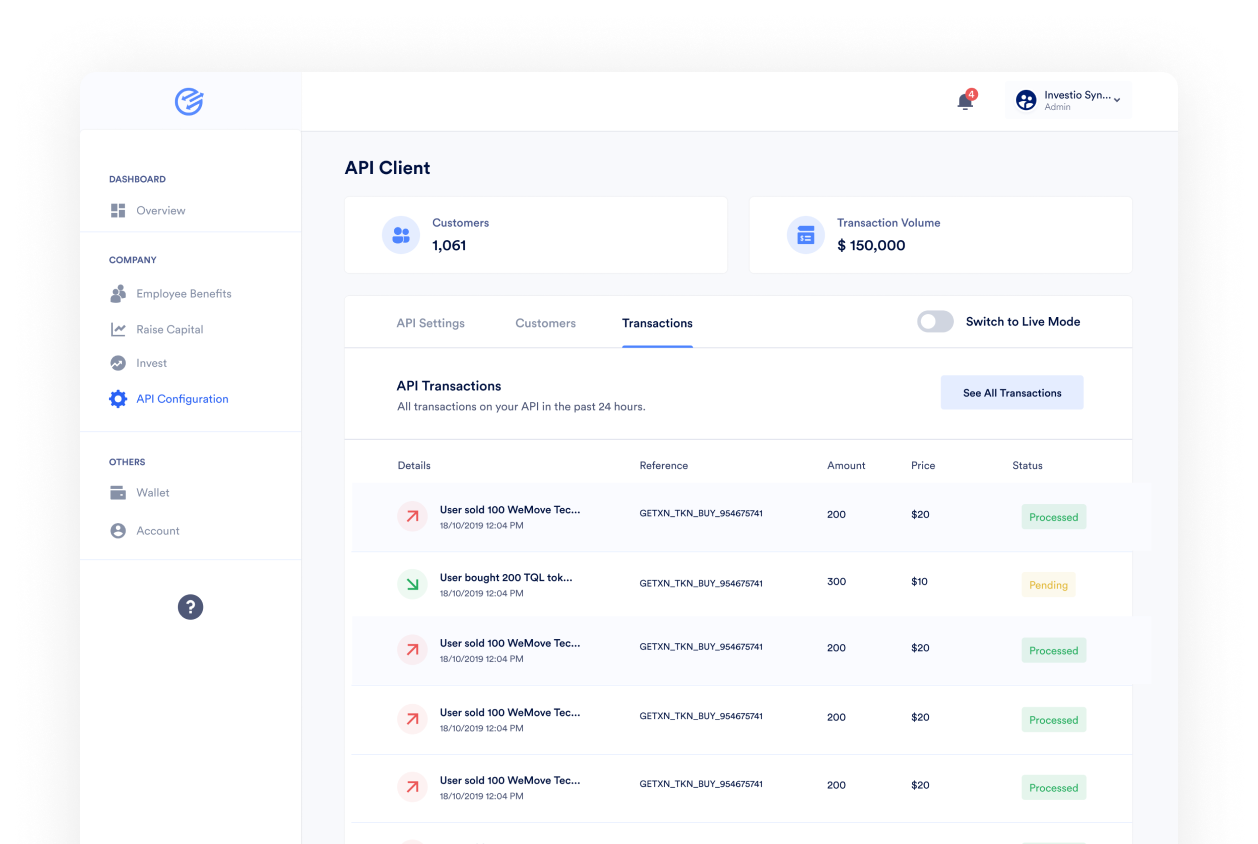Click the Employee Benefits people icon

click(x=118, y=294)
